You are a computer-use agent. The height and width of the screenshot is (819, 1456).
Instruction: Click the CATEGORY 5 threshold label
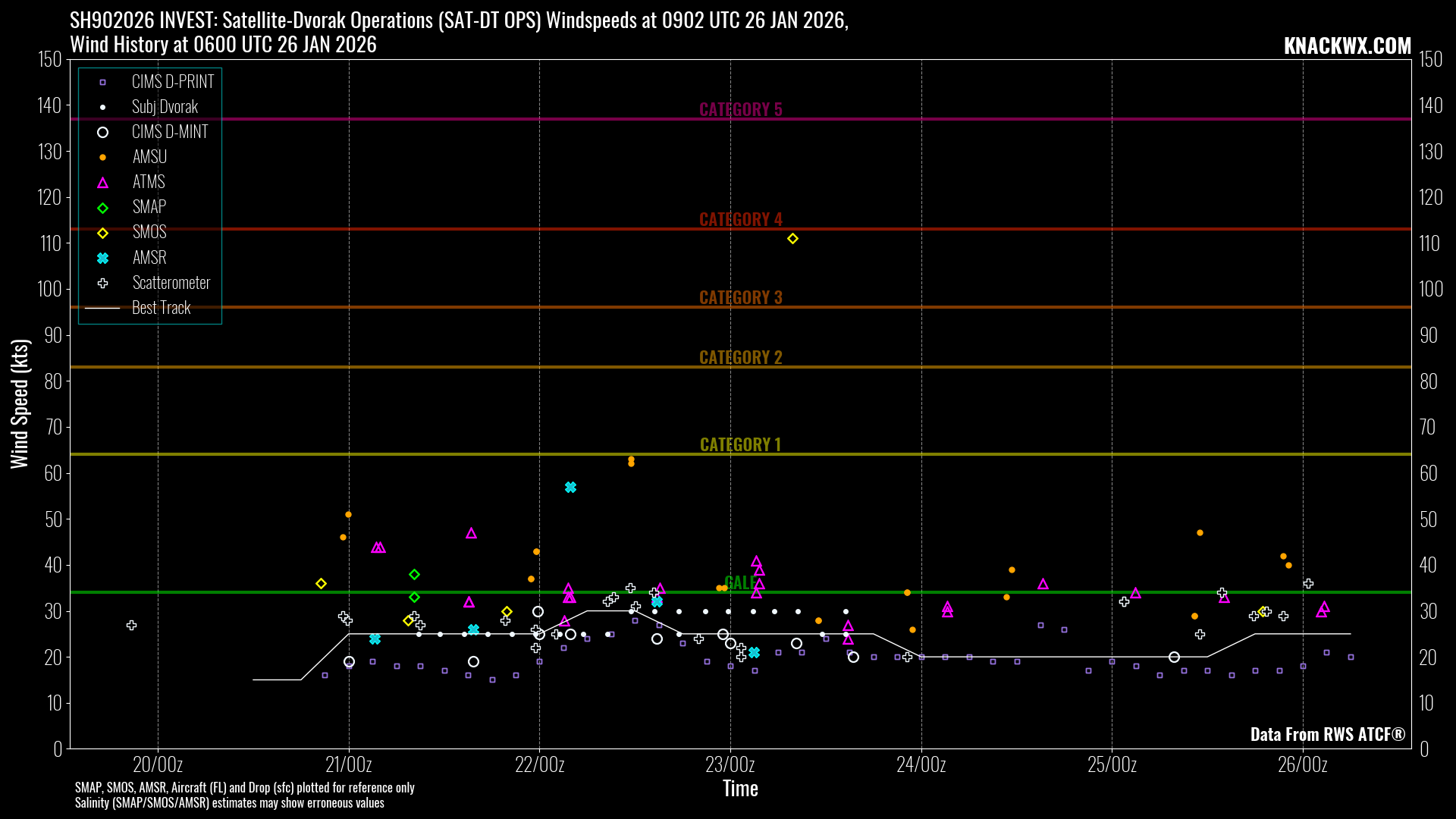tap(740, 110)
